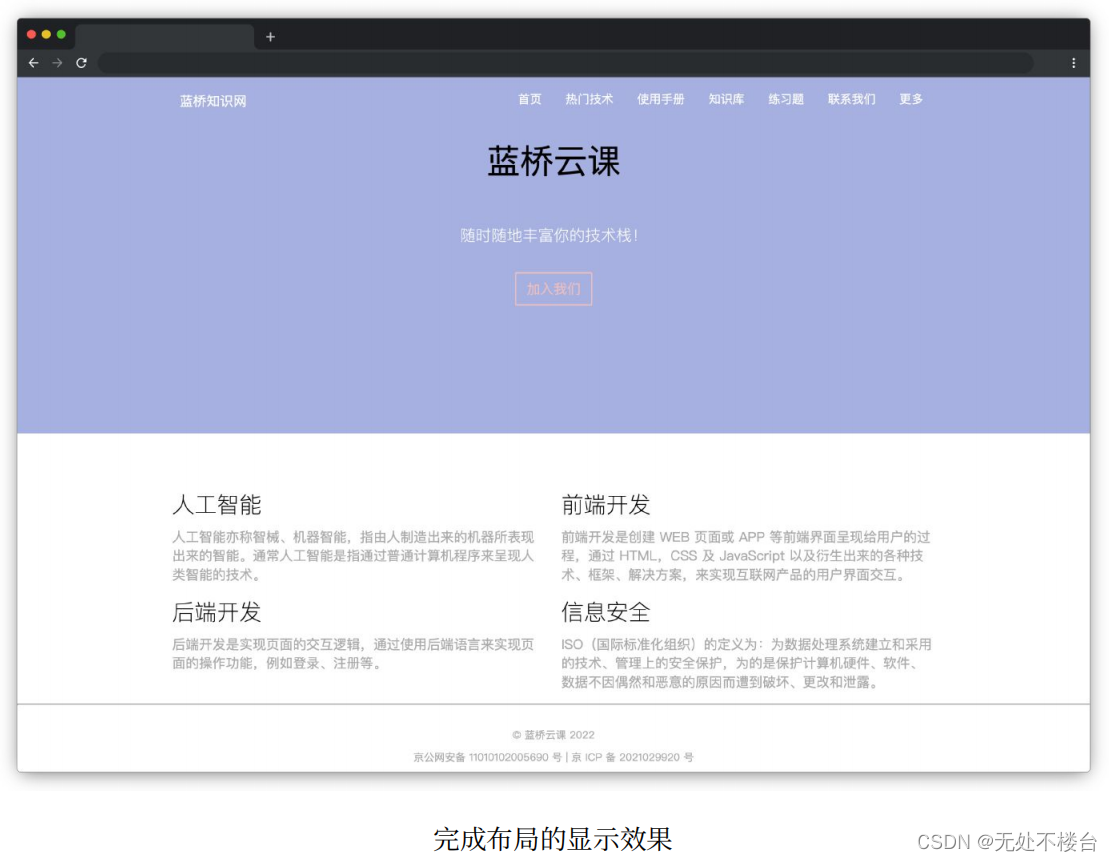
Task: Maximize window with green traffic light
Action: click(61, 34)
